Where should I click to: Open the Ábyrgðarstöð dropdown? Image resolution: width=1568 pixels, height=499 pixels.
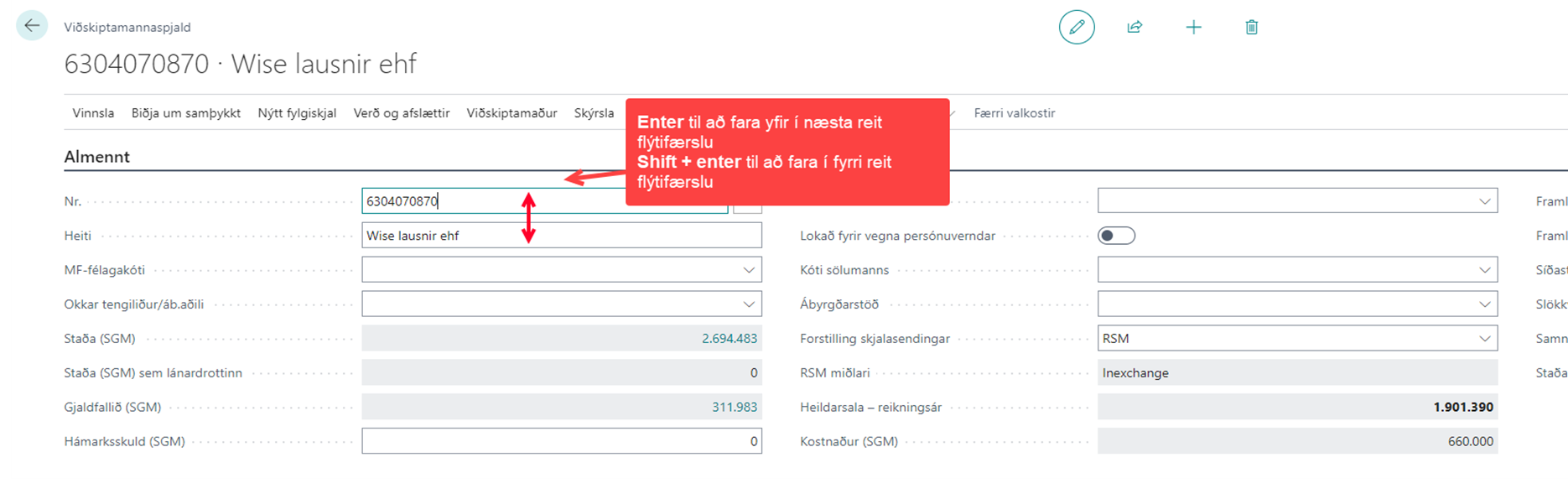point(1484,304)
